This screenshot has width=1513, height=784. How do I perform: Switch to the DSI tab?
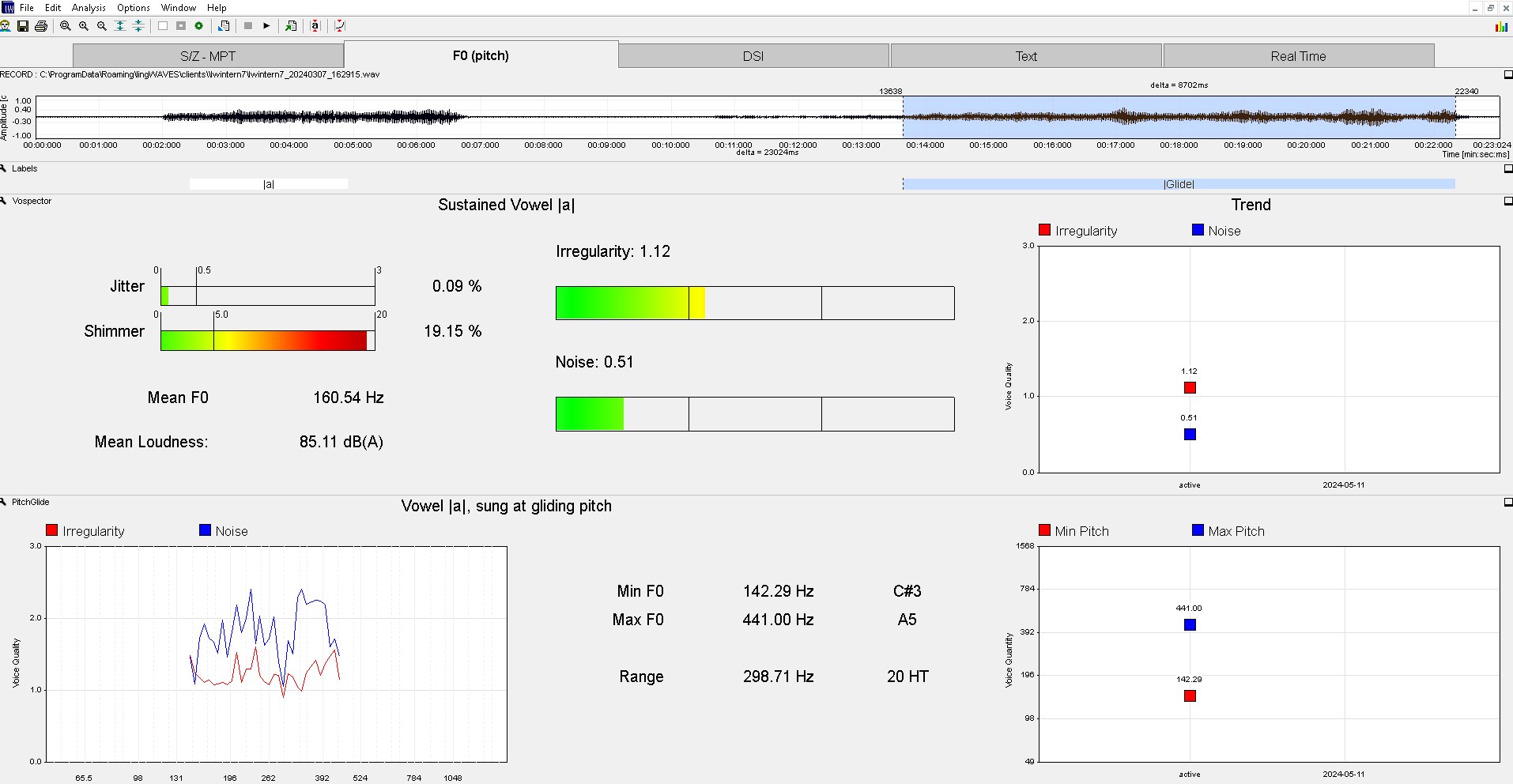tap(753, 55)
